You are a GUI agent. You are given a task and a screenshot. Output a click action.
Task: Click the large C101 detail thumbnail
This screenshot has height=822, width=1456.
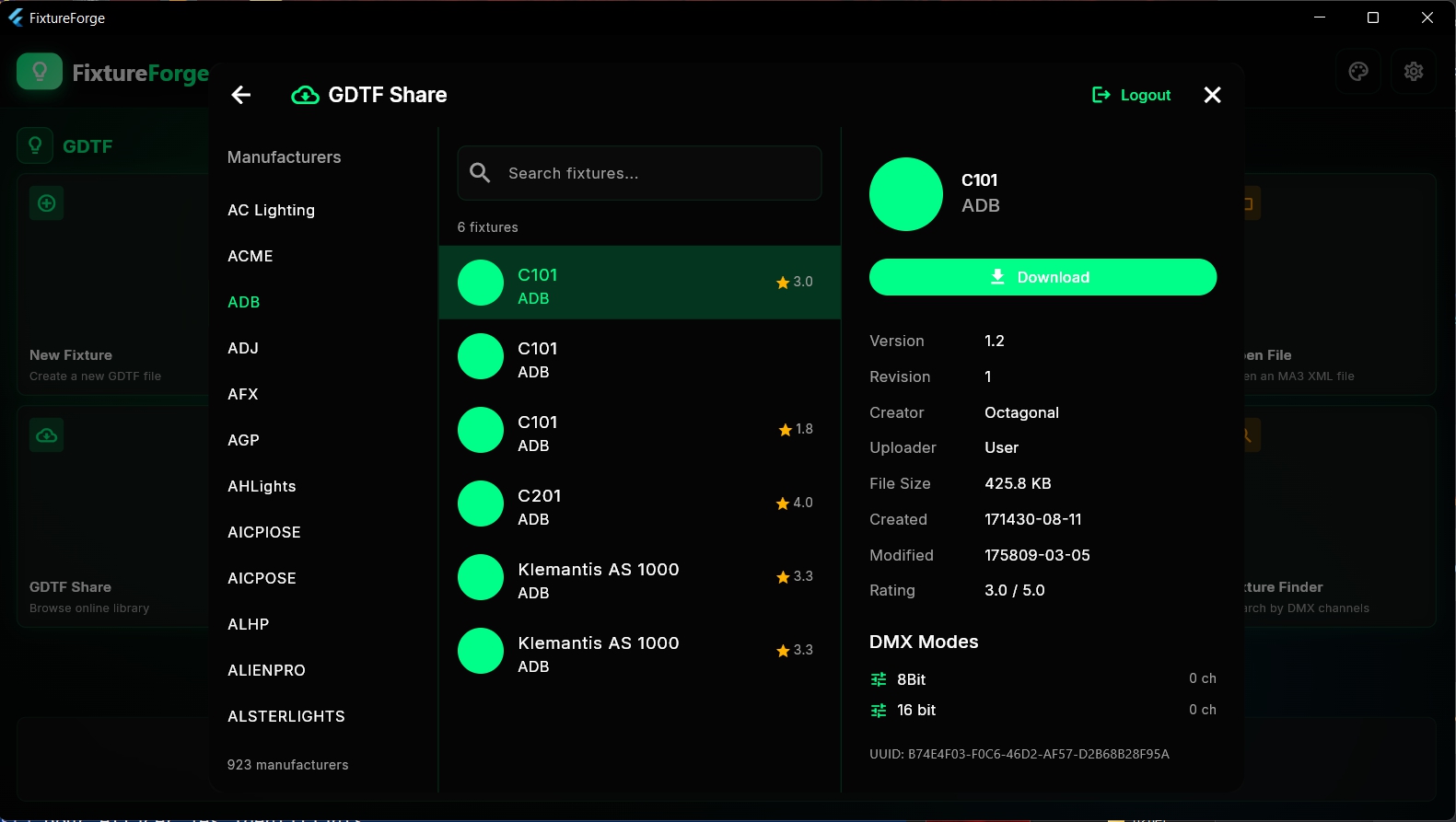pos(906,194)
